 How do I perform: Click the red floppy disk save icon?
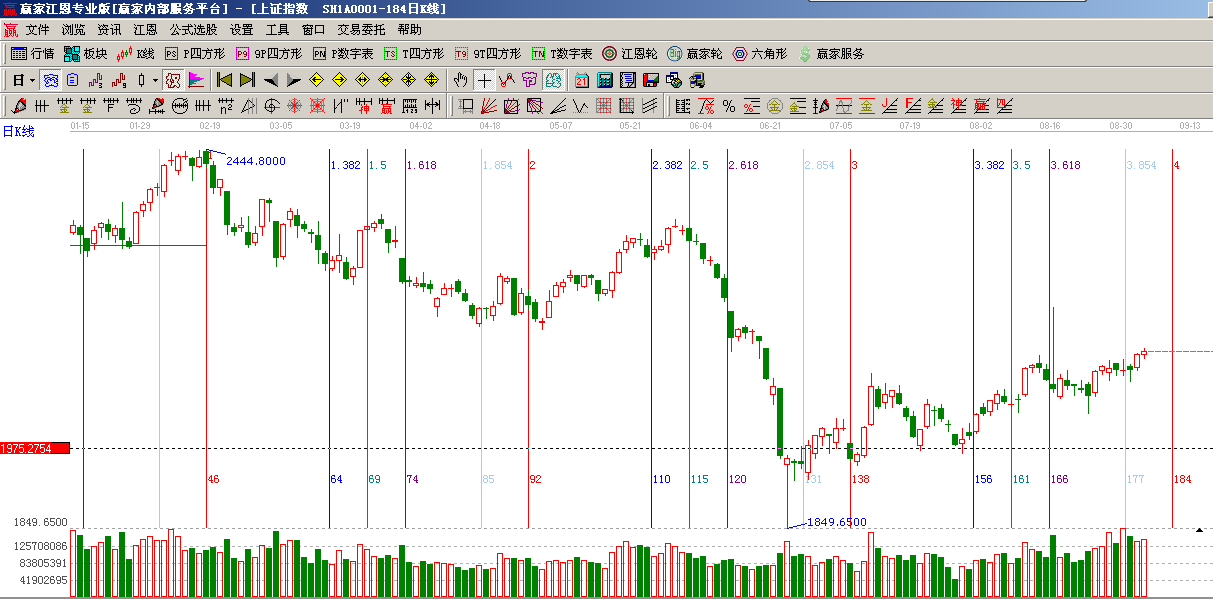coord(650,80)
